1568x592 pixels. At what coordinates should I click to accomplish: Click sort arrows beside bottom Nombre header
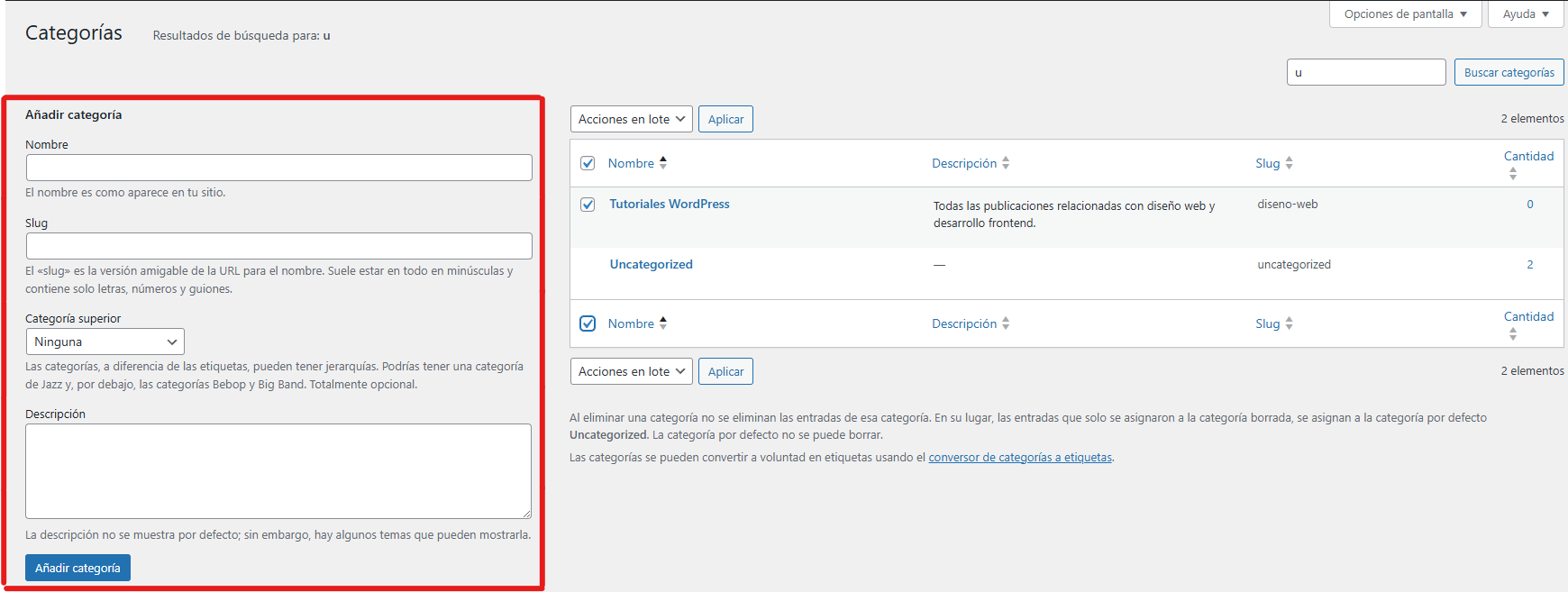click(x=663, y=323)
